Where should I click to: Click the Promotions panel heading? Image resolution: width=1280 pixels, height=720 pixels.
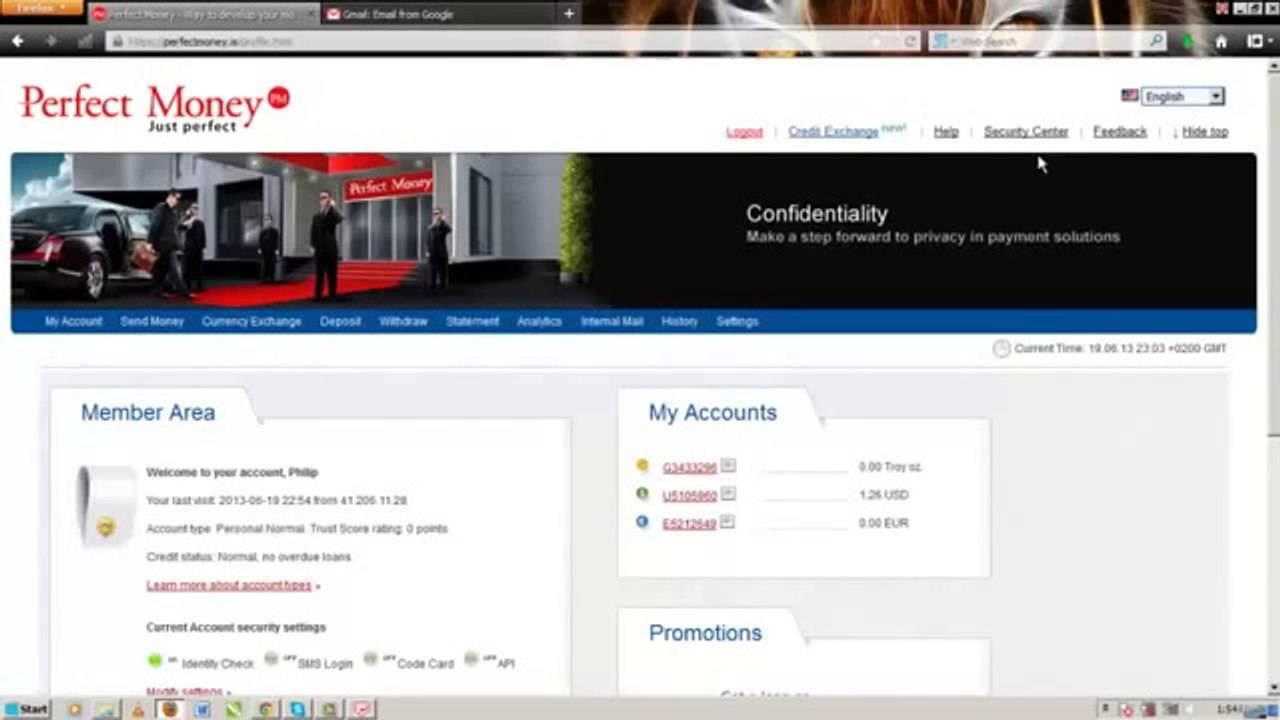click(705, 633)
